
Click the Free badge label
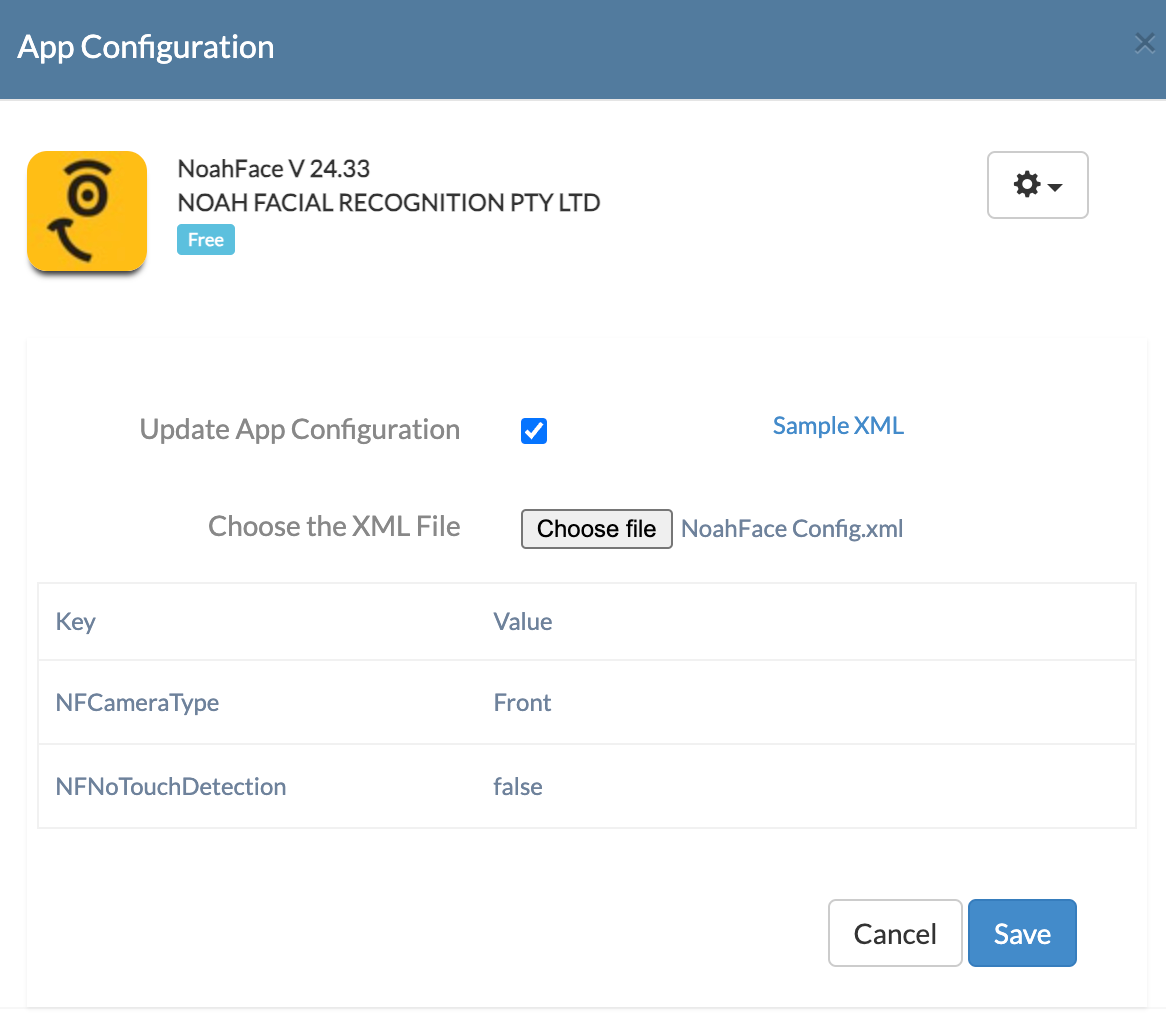(206, 239)
